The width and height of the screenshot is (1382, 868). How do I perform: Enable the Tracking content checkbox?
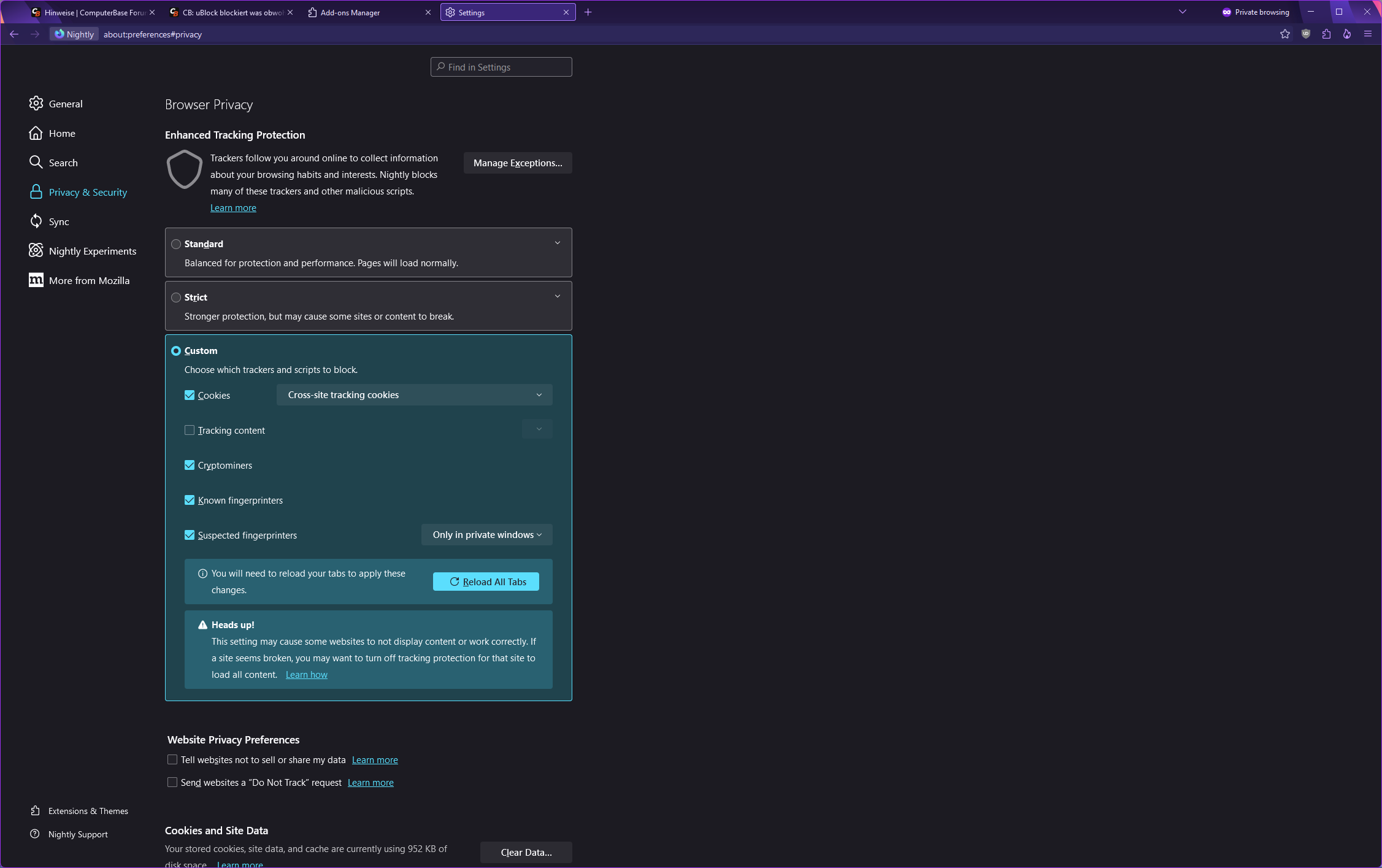190,430
